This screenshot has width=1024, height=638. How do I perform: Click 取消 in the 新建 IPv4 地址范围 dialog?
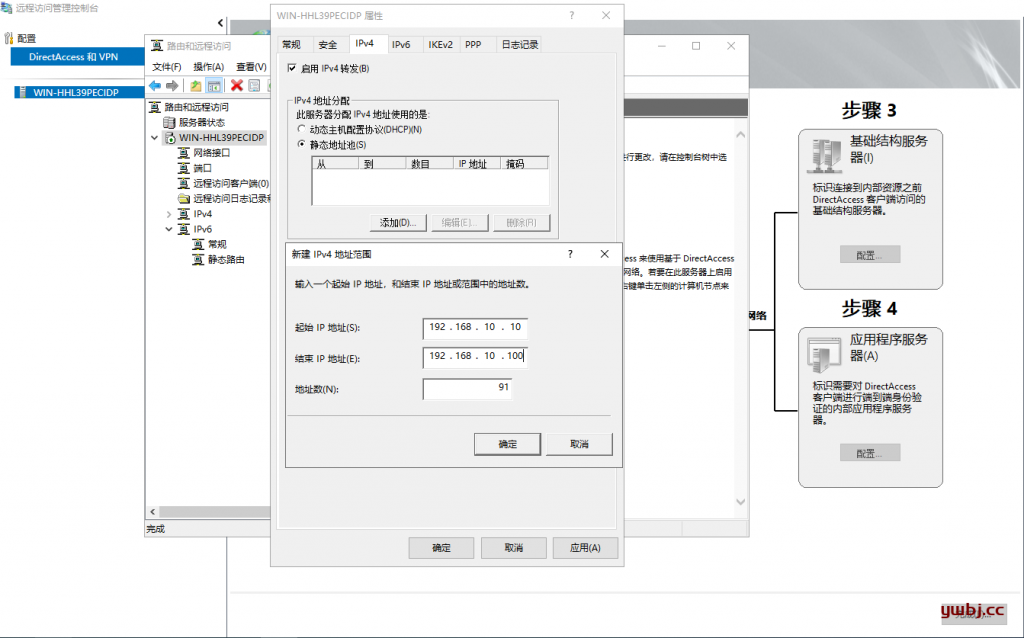(579, 444)
